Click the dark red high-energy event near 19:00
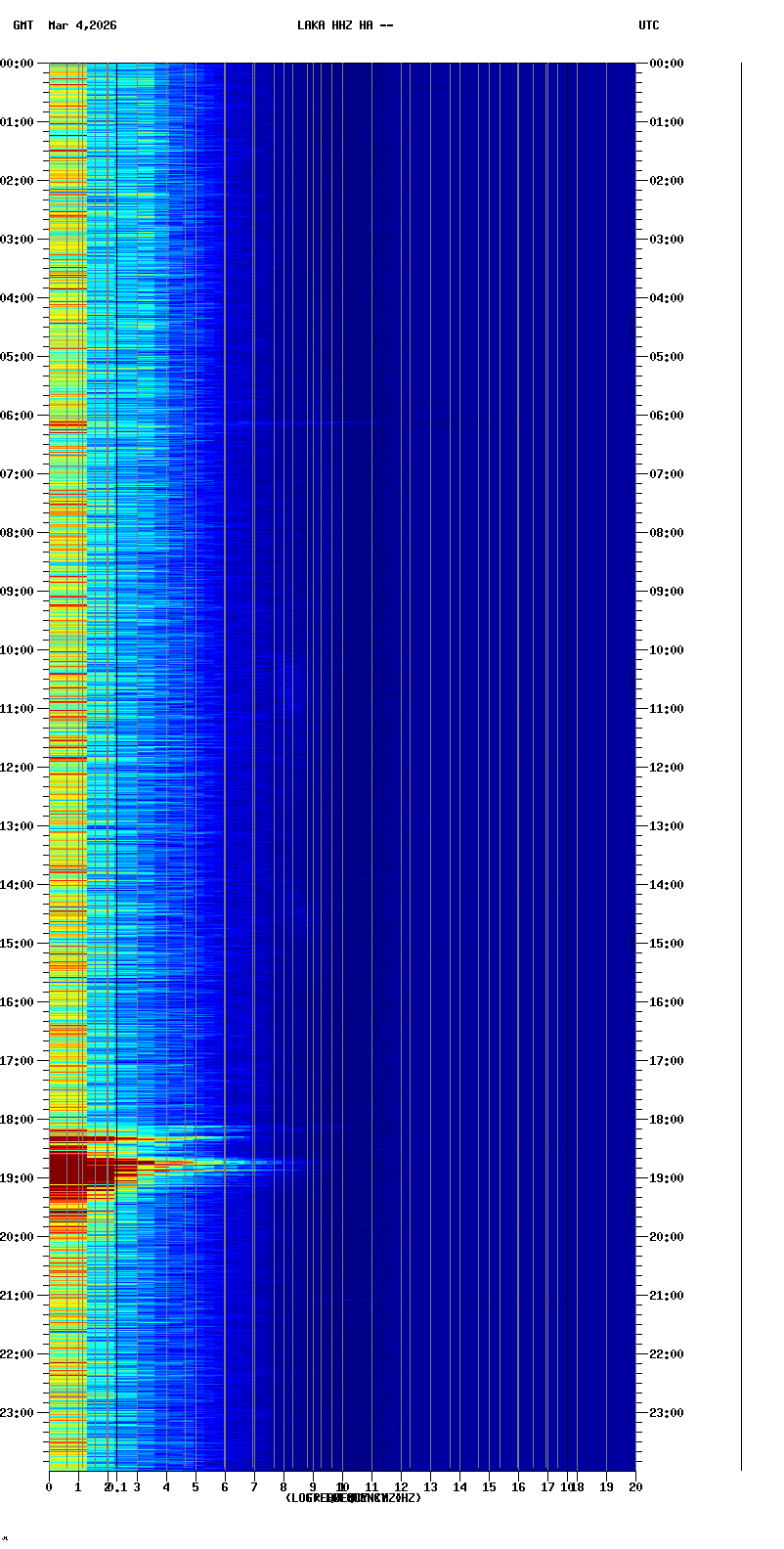This screenshot has height=1549, width=784. [x=68, y=1177]
